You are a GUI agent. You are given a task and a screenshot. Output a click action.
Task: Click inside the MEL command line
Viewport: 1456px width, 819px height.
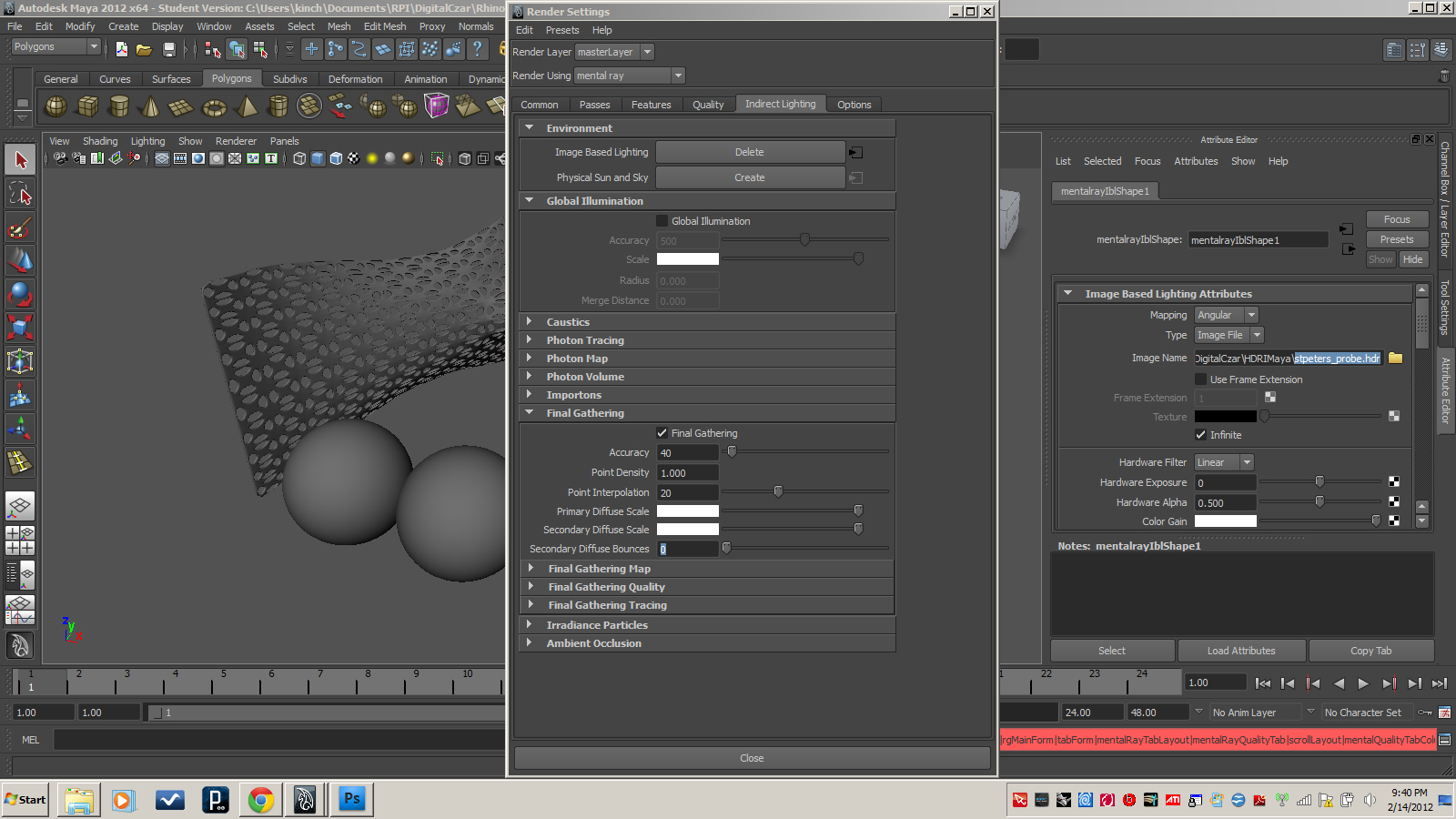coord(273,740)
